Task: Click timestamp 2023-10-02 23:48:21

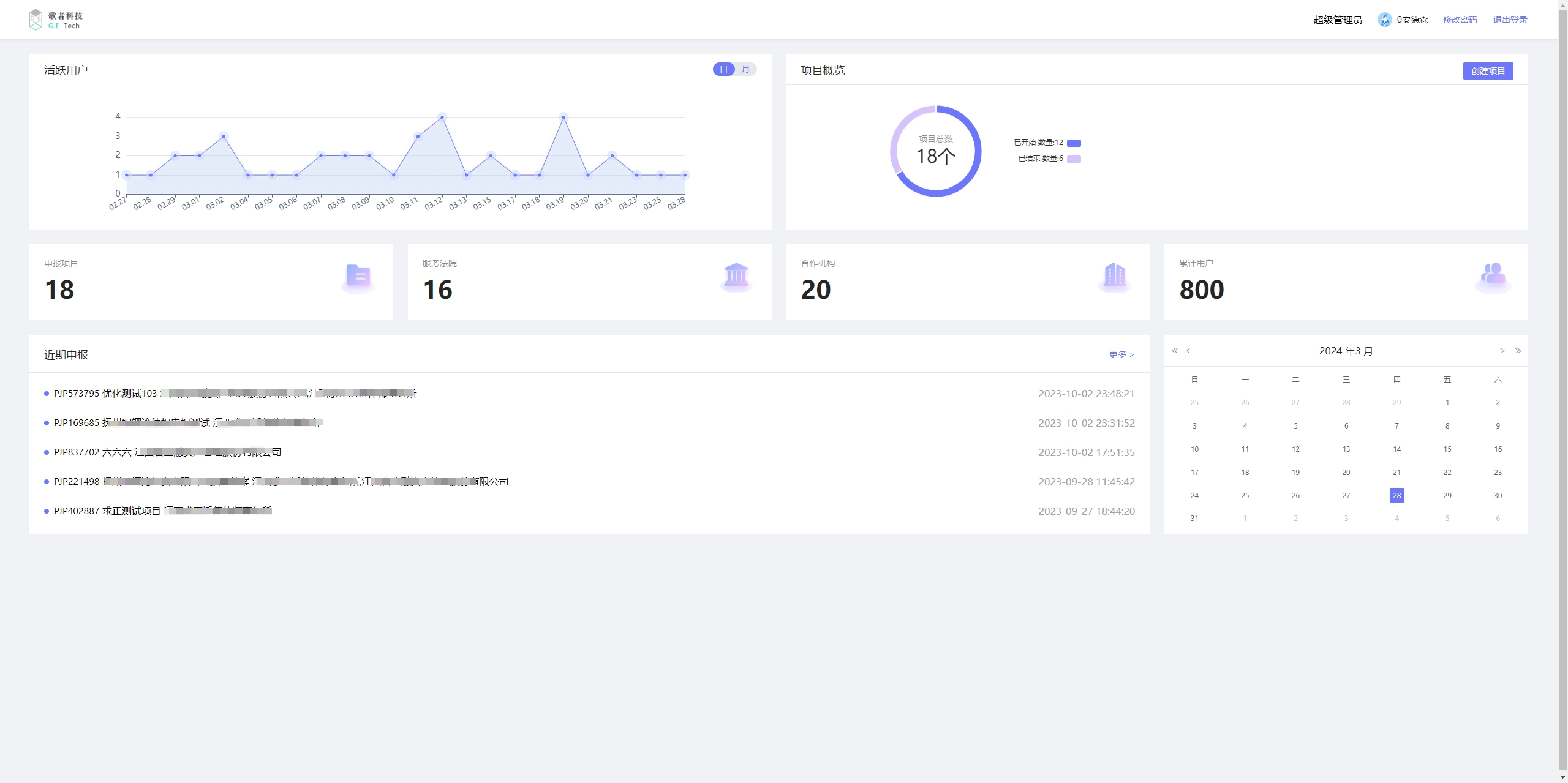Action: pos(1086,394)
